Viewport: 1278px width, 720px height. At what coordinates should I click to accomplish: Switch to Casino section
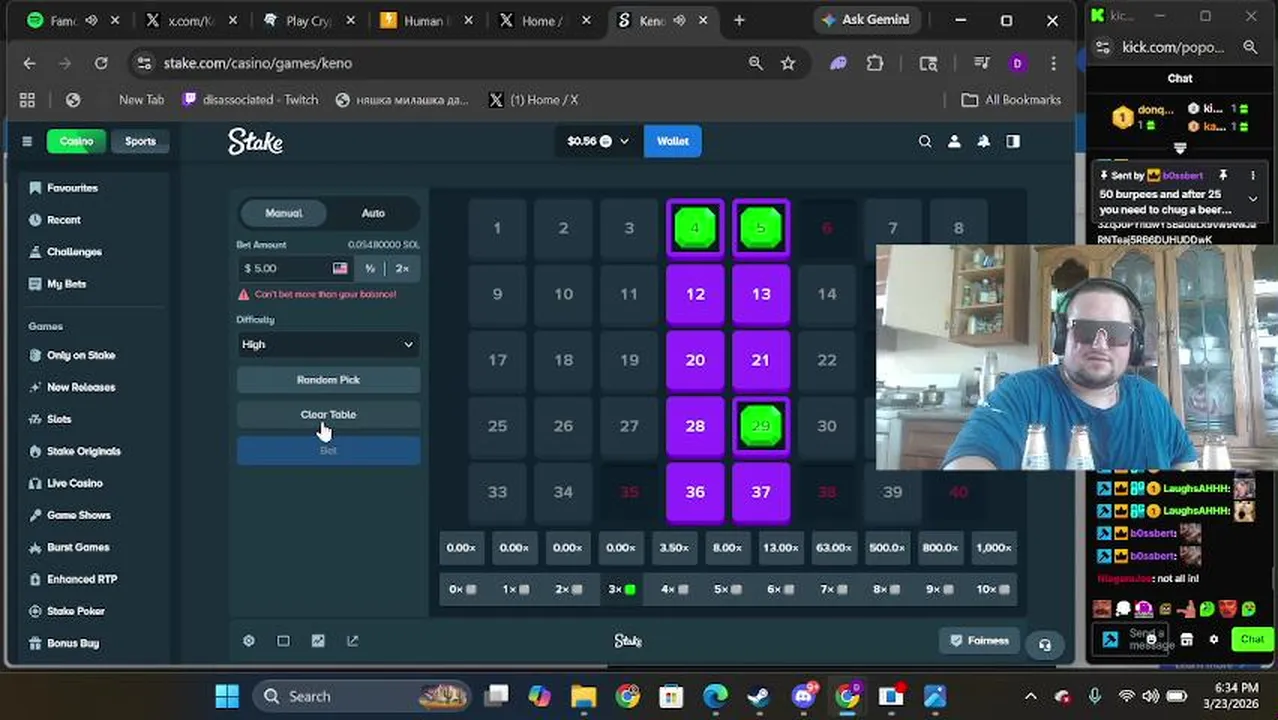pos(76,141)
